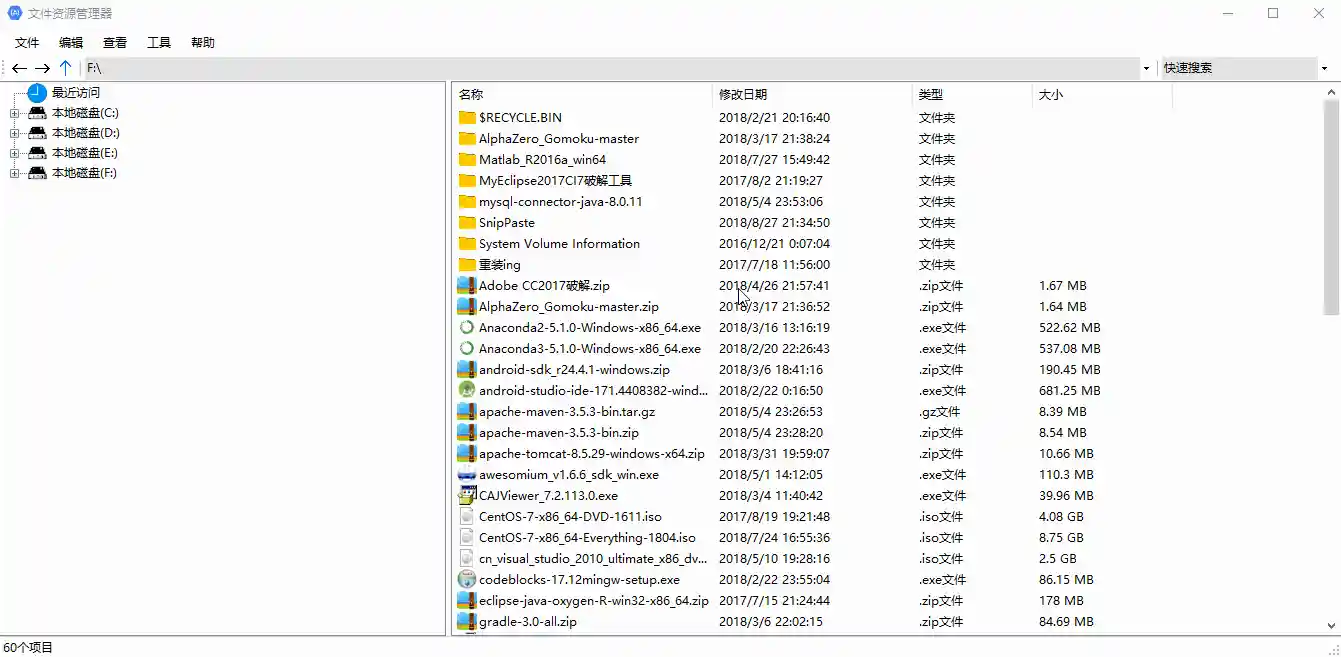Open the 编辑 menu
Viewport: 1341px width, 657px height.
[71, 43]
